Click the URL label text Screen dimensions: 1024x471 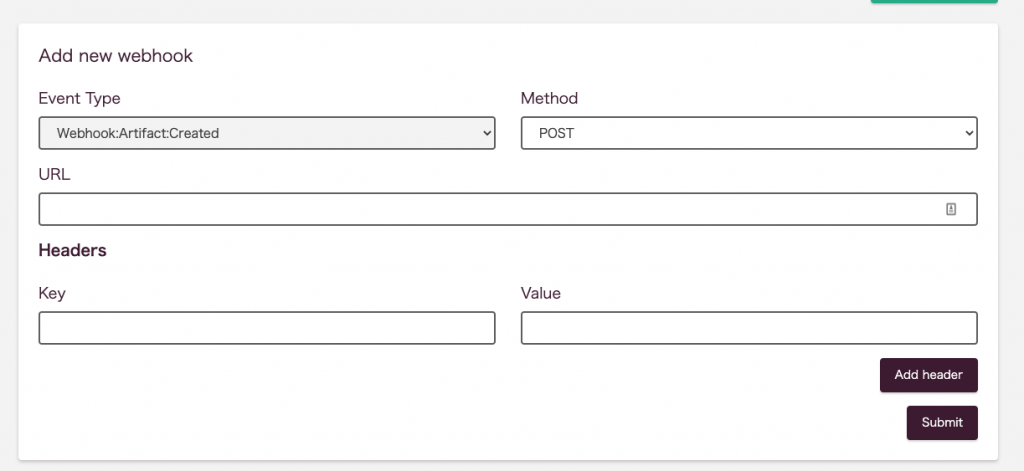click(x=54, y=174)
